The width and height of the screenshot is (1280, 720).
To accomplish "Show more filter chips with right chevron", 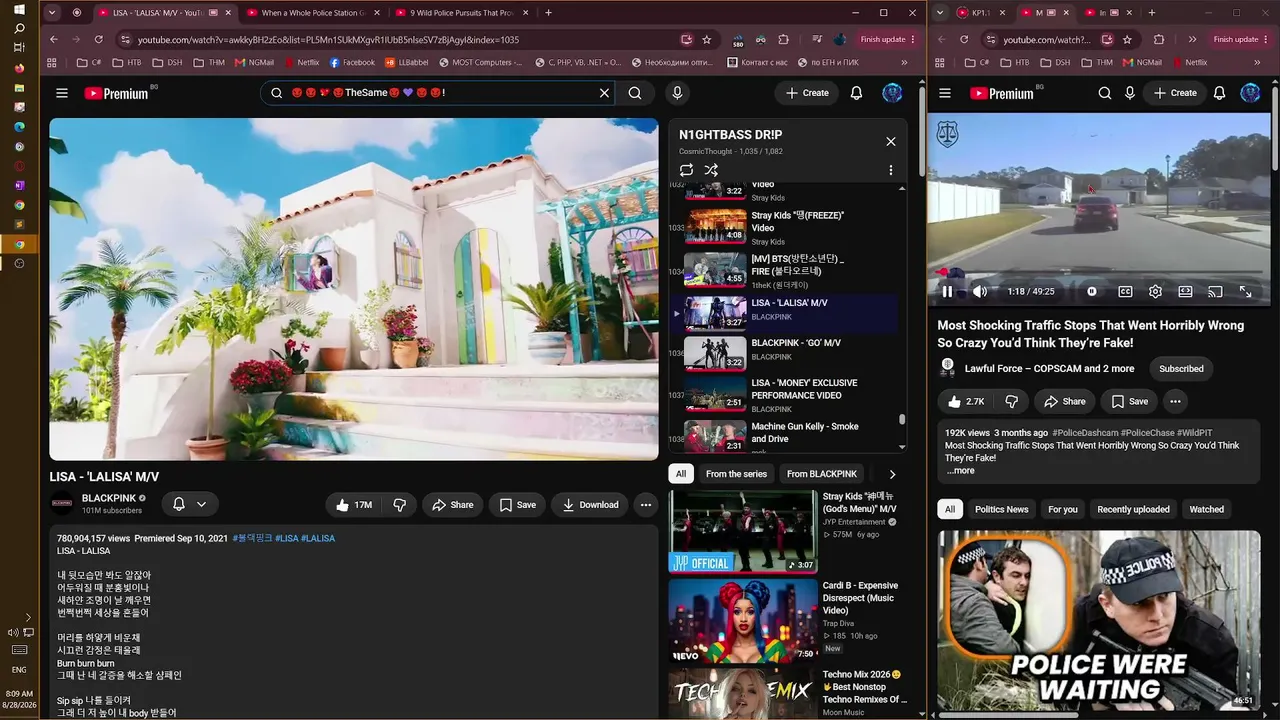I will (892, 474).
